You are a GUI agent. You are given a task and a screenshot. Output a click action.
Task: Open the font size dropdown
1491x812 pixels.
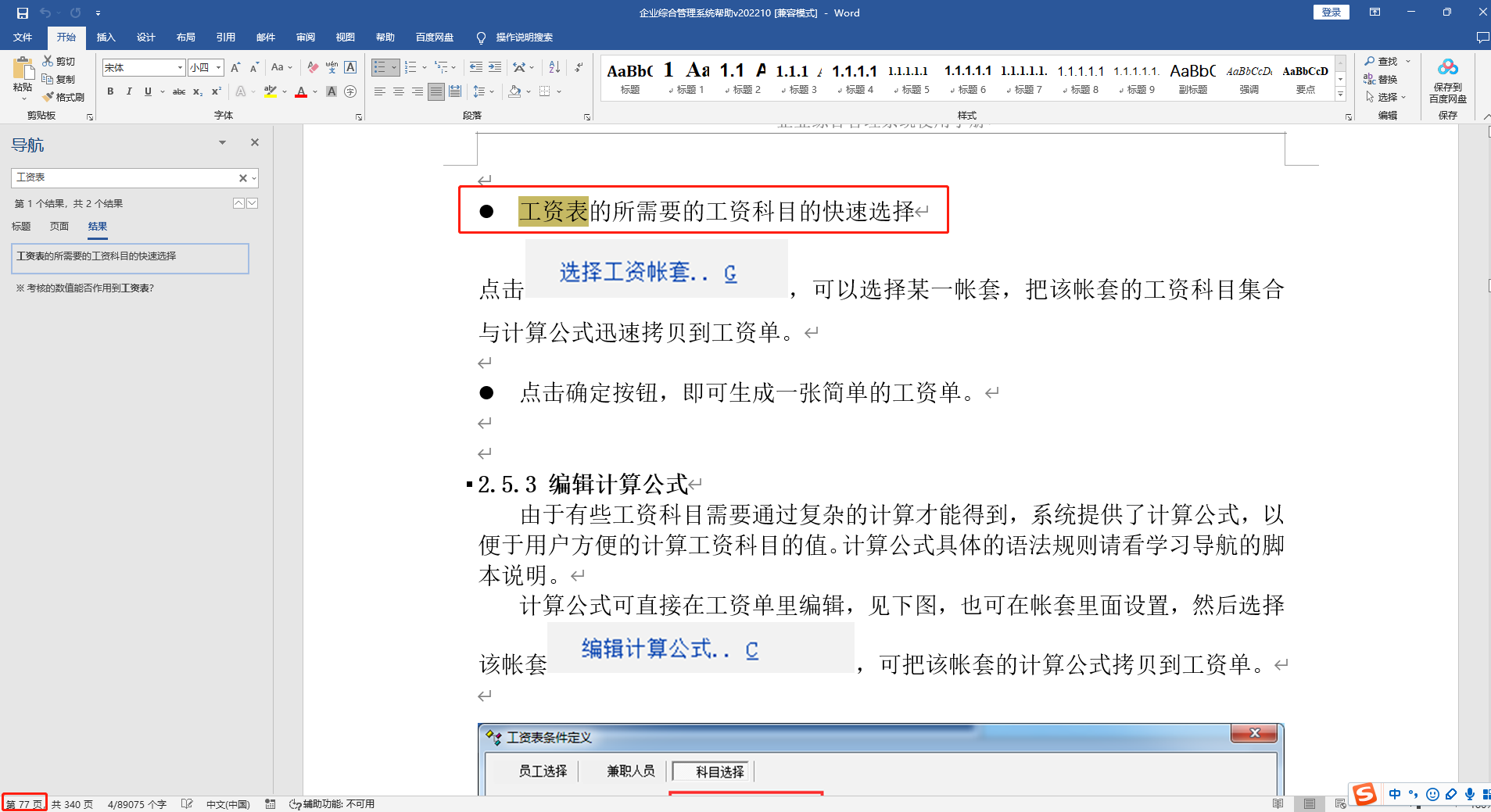coord(219,68)
